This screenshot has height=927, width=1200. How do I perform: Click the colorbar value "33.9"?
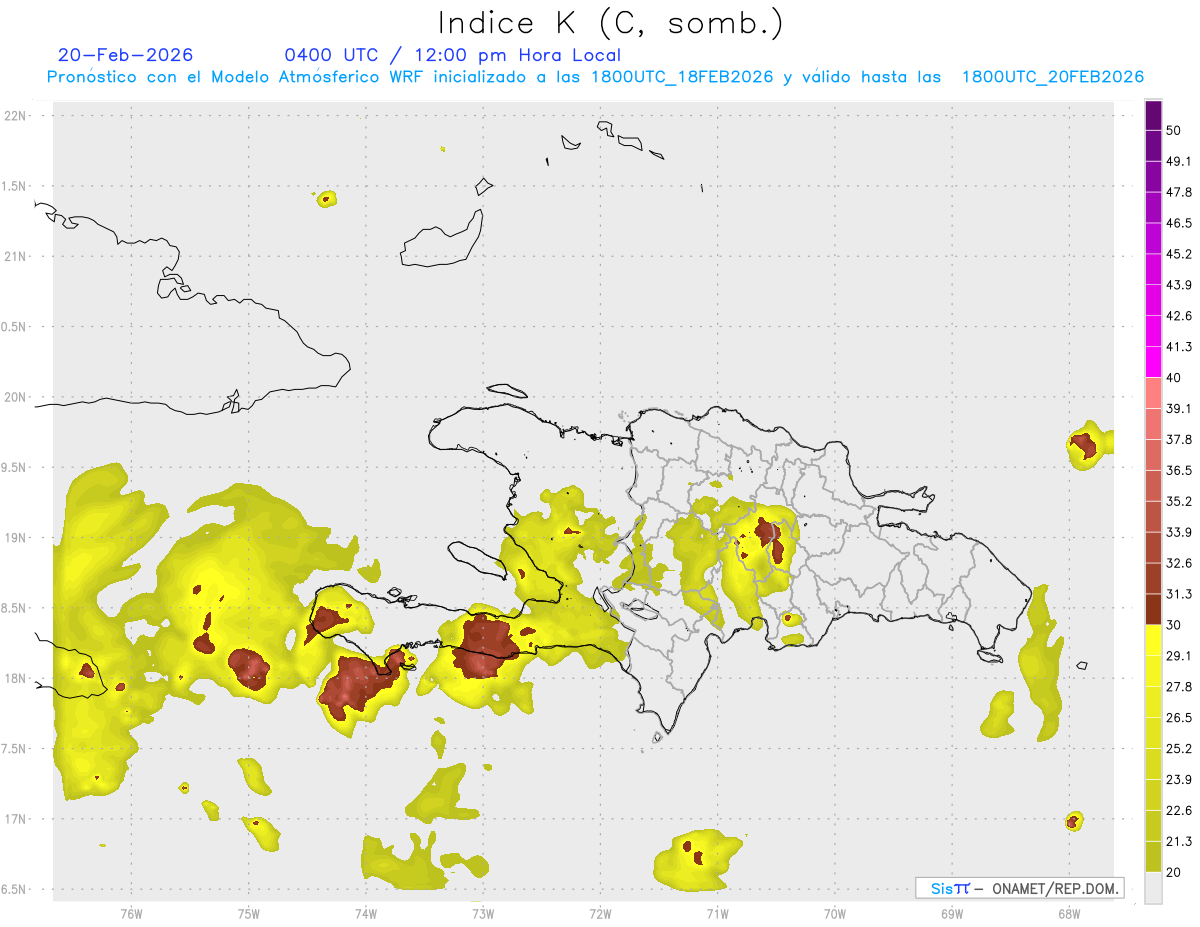tap(1179, 532)
